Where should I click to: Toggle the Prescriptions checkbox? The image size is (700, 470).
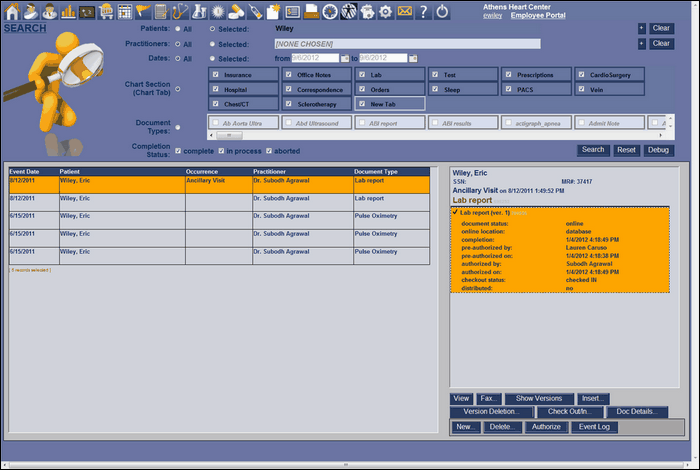click(x=508, y=75)
